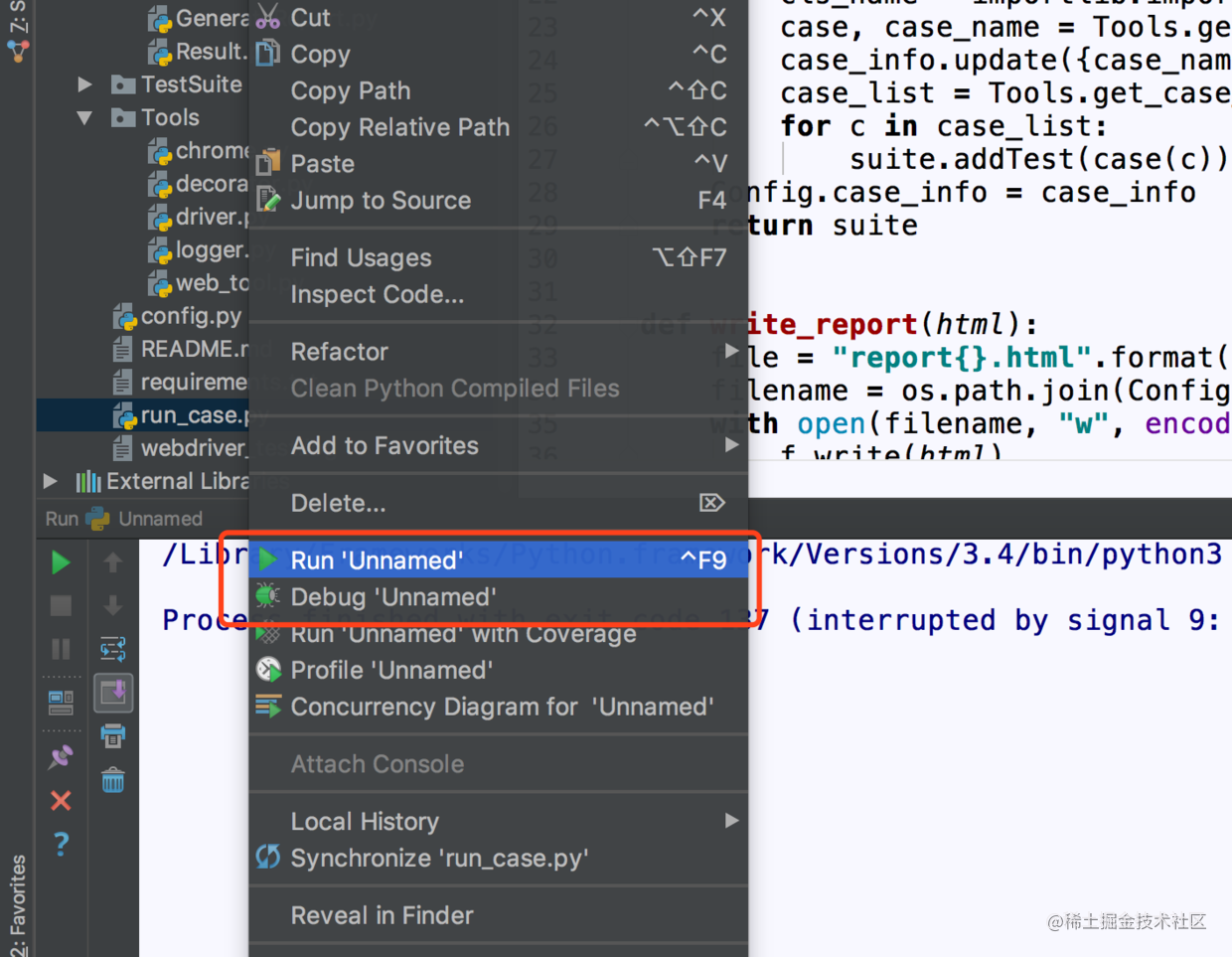The height and width of the screenshot is (957, 1232).
Task: Select the decorator file under Tools
Action: click(x=212, y=184)
